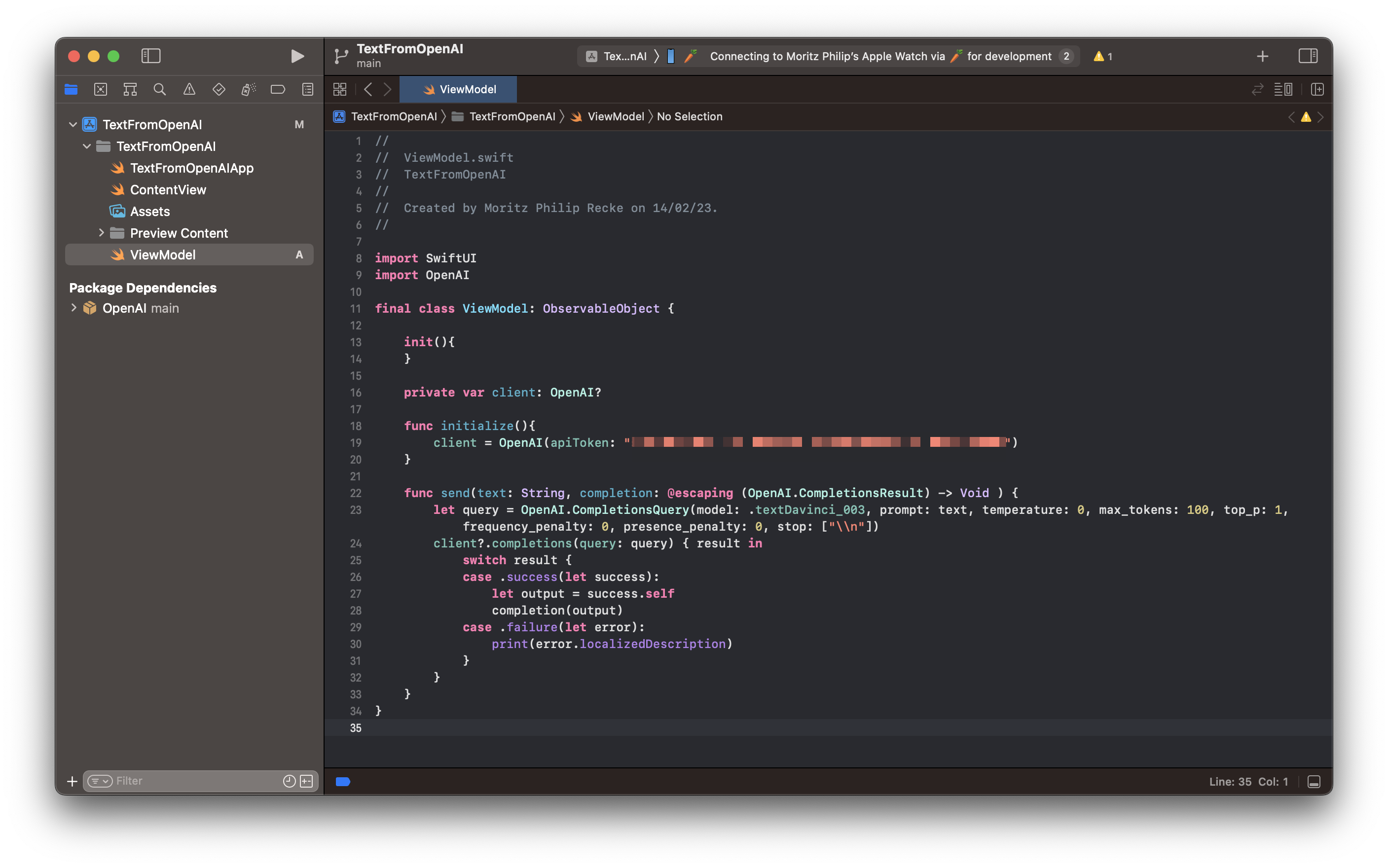
Task: Expand the Preview Content folder
Action: (102, 232)
